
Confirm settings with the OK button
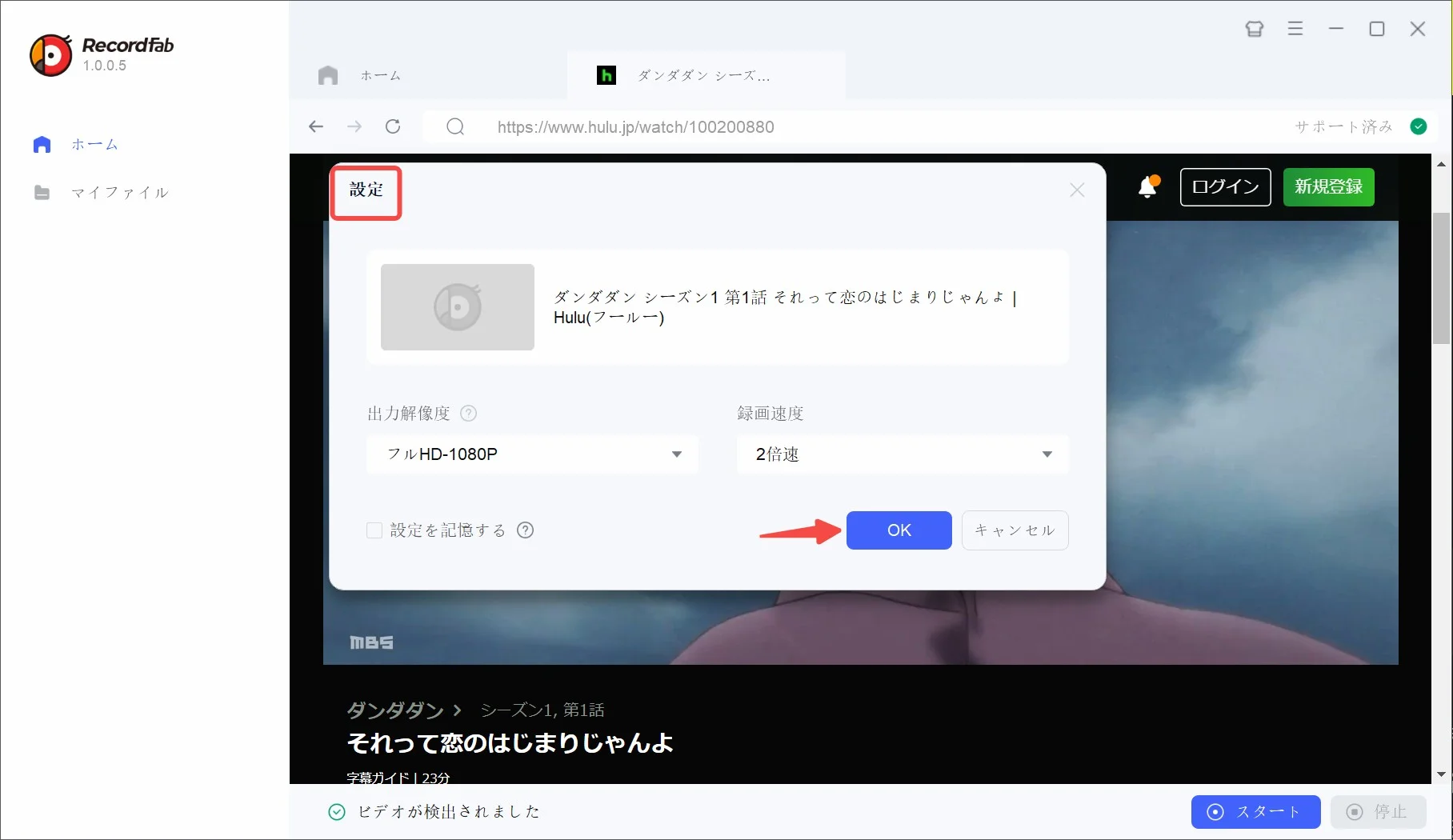(899, 530)
